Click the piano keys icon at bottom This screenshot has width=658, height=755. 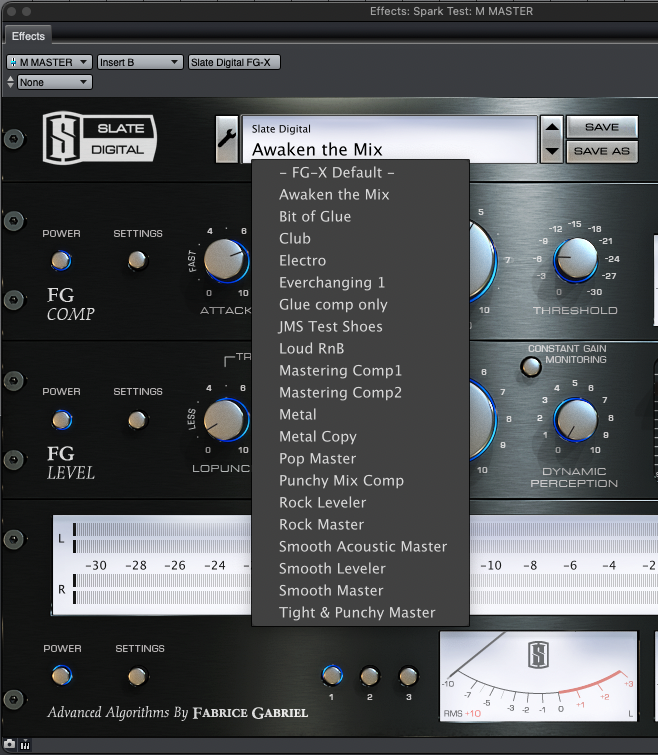click(25, 745)
